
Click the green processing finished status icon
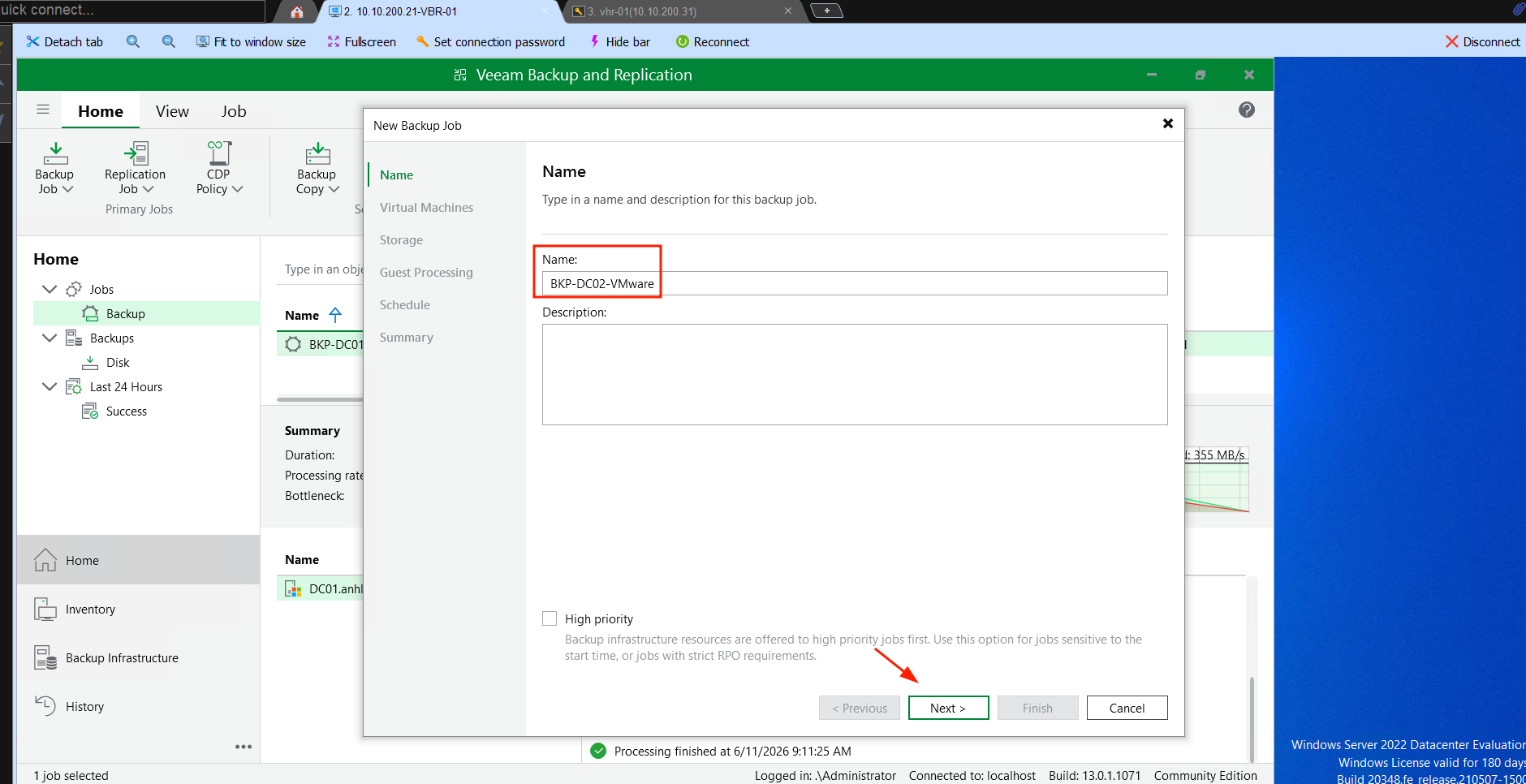click(x=598, y=751)
